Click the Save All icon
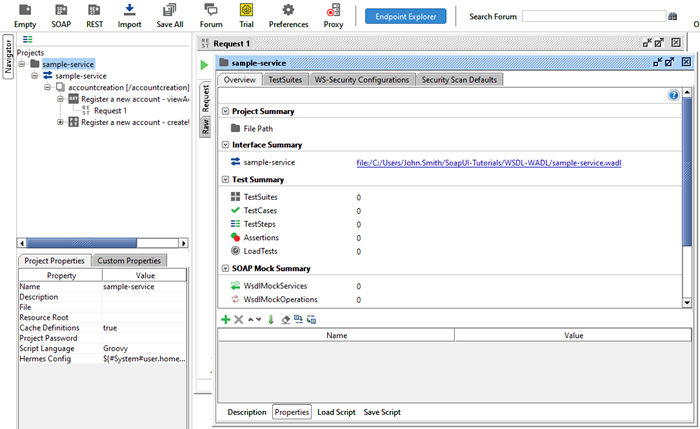 click(x=170, y=10)
